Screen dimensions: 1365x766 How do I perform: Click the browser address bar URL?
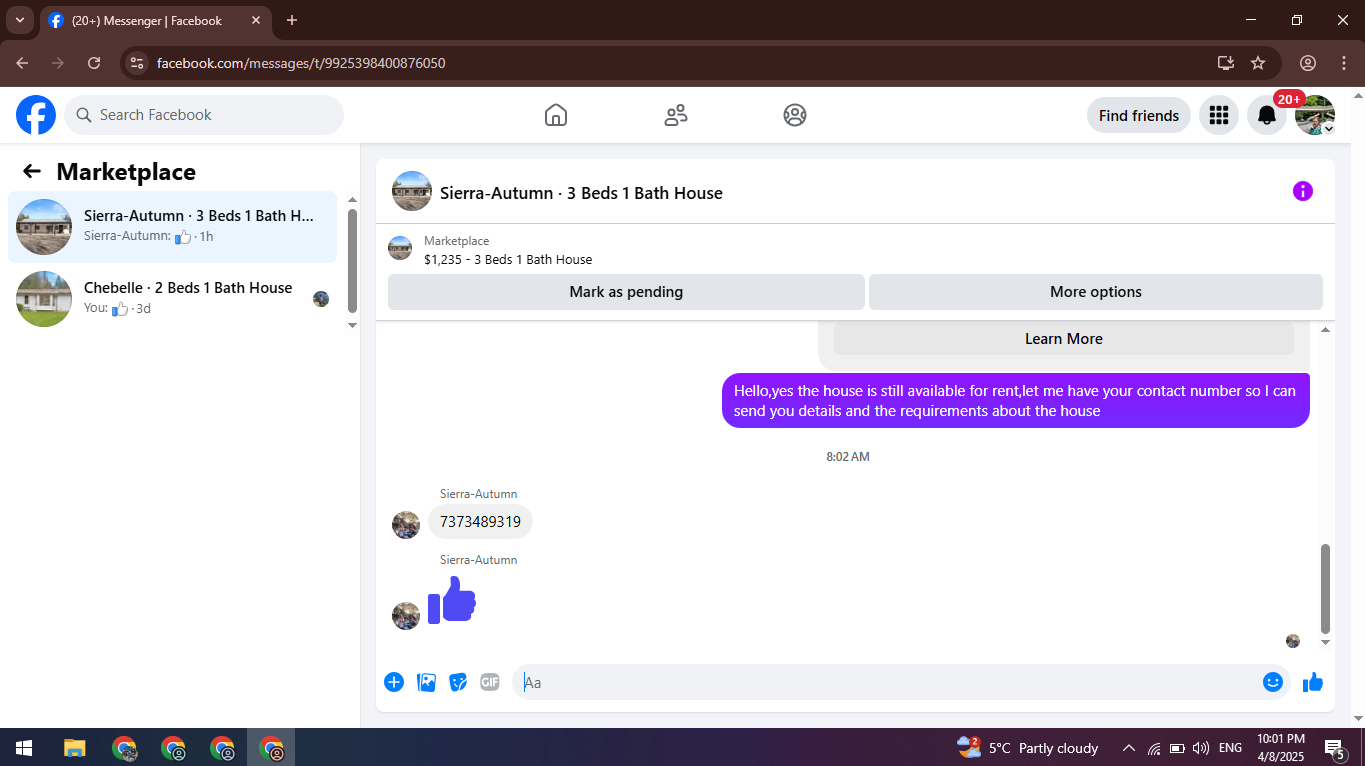coord(301,63)
